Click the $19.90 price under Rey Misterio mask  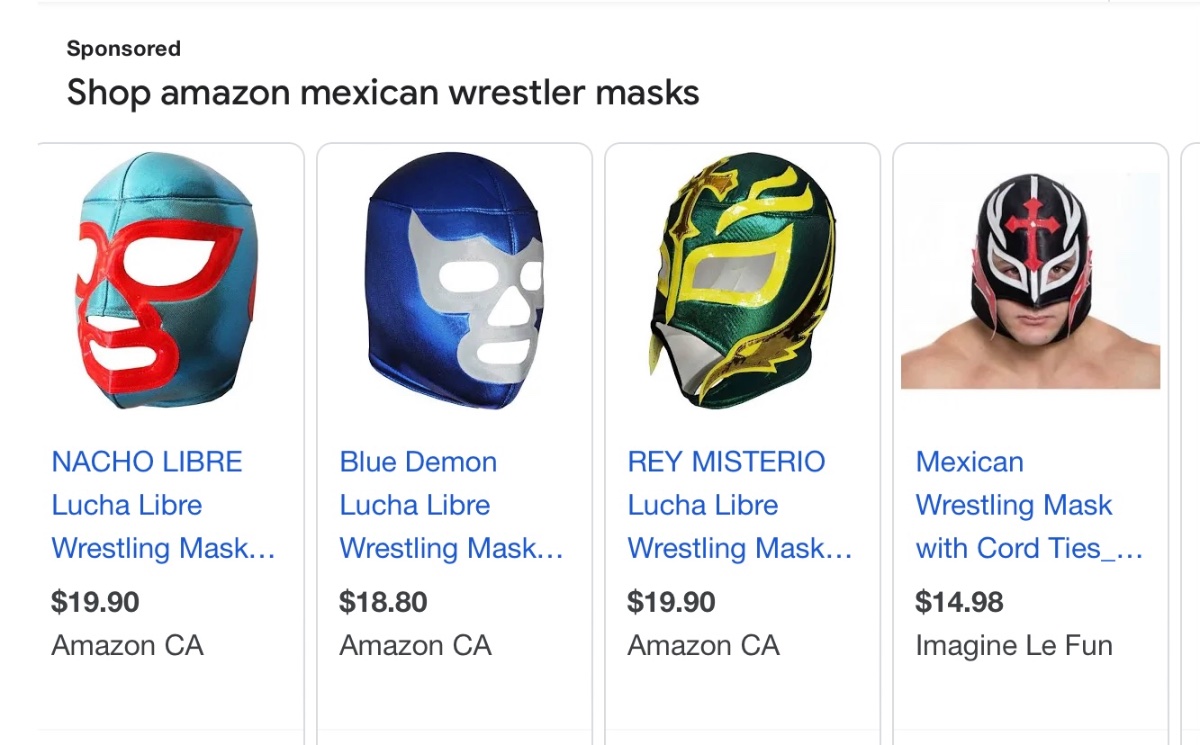(x=671, y=602)
